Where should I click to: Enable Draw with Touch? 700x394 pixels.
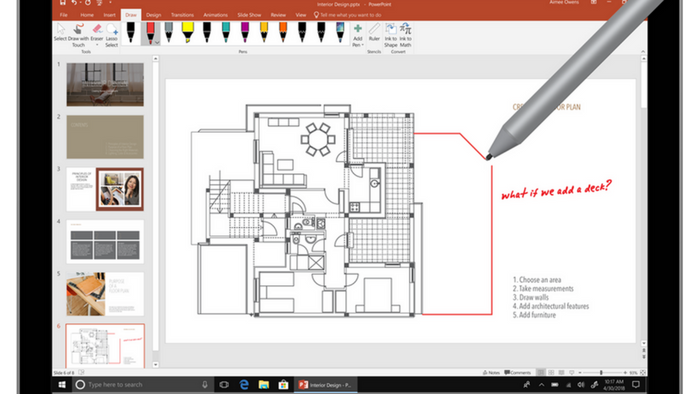click(78, 35)
